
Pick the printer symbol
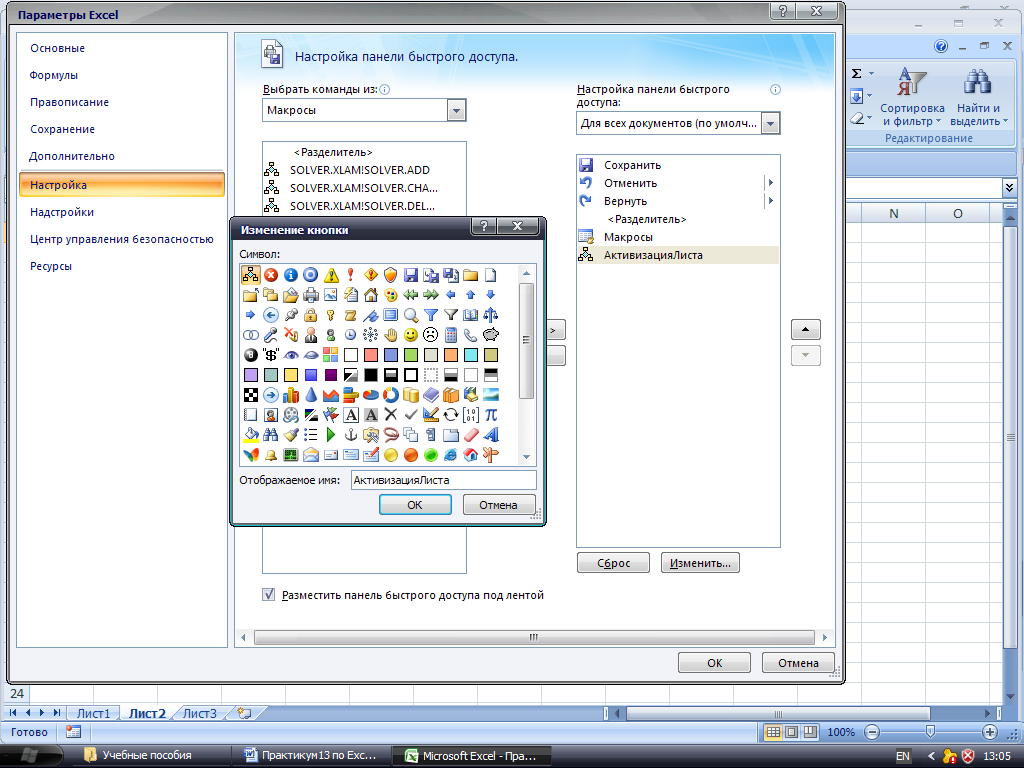coord(311,295)
